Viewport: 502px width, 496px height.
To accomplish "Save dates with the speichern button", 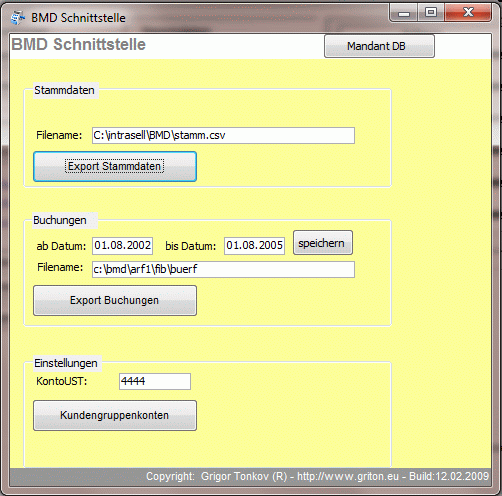I will (323, 243).
